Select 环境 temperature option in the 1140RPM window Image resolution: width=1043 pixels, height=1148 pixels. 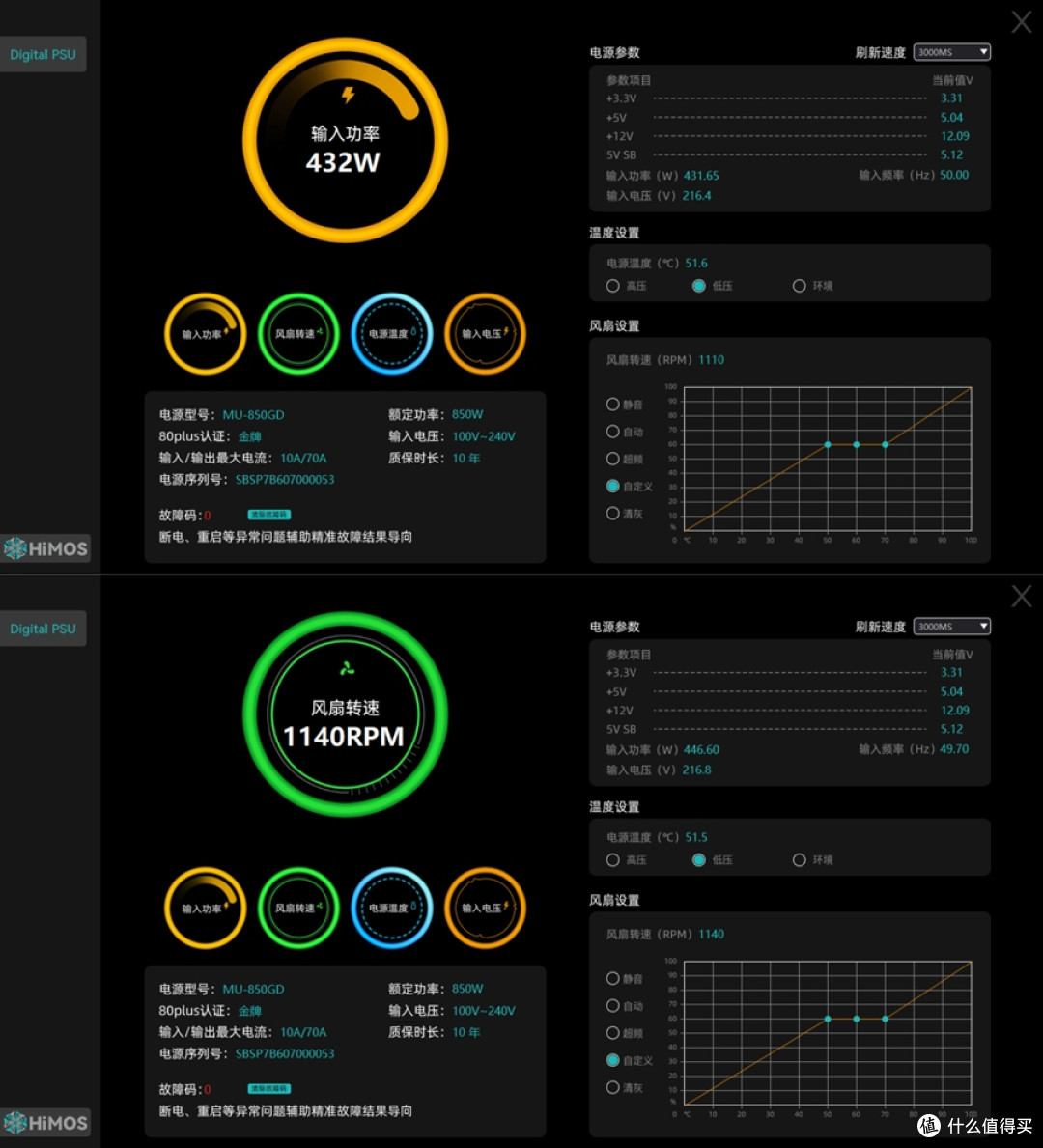pyautogui.click(x=799, y=859)
